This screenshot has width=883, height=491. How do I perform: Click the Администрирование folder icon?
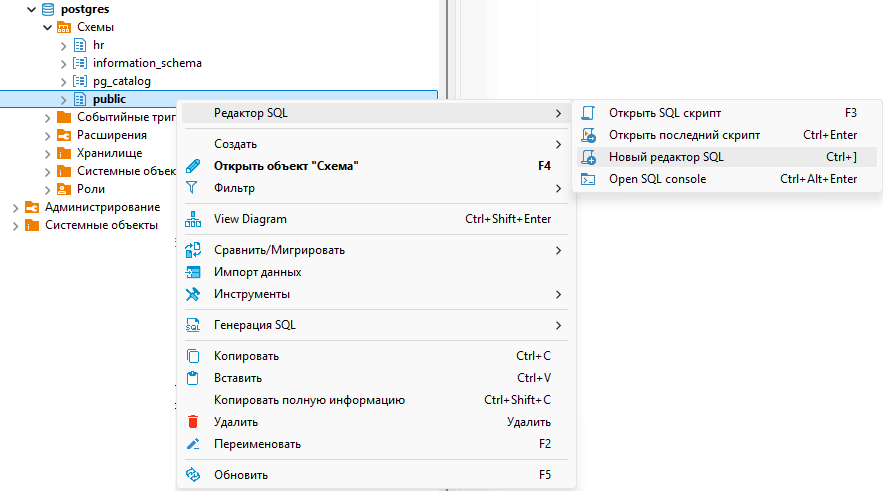[x=32, y=207]
